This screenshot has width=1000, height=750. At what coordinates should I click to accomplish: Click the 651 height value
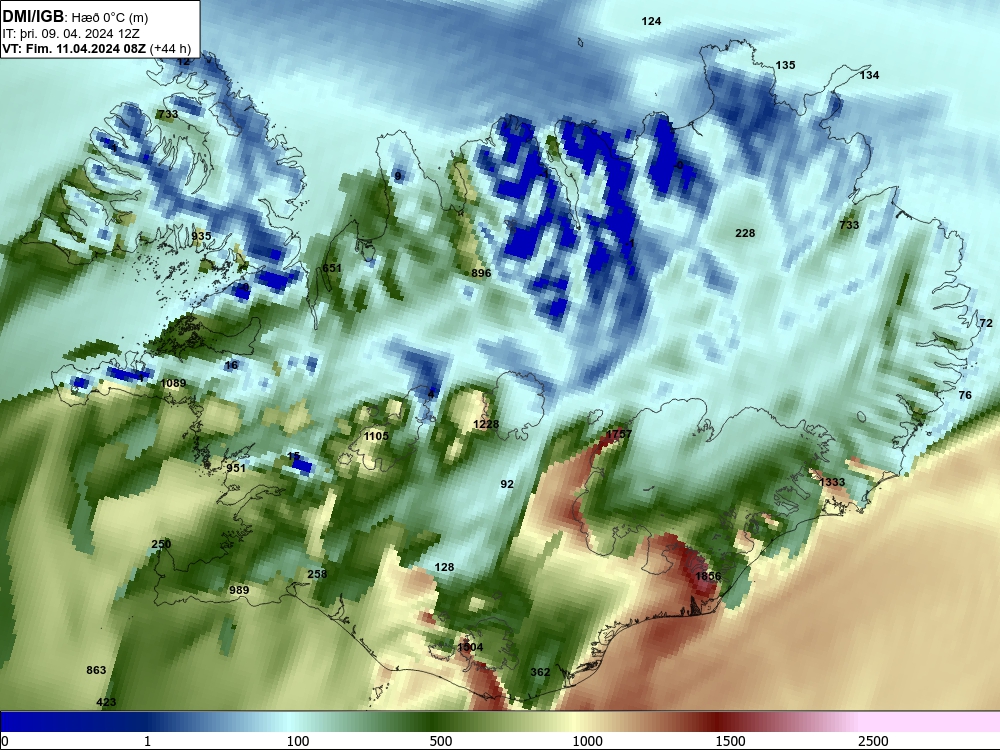coord(332,268)
